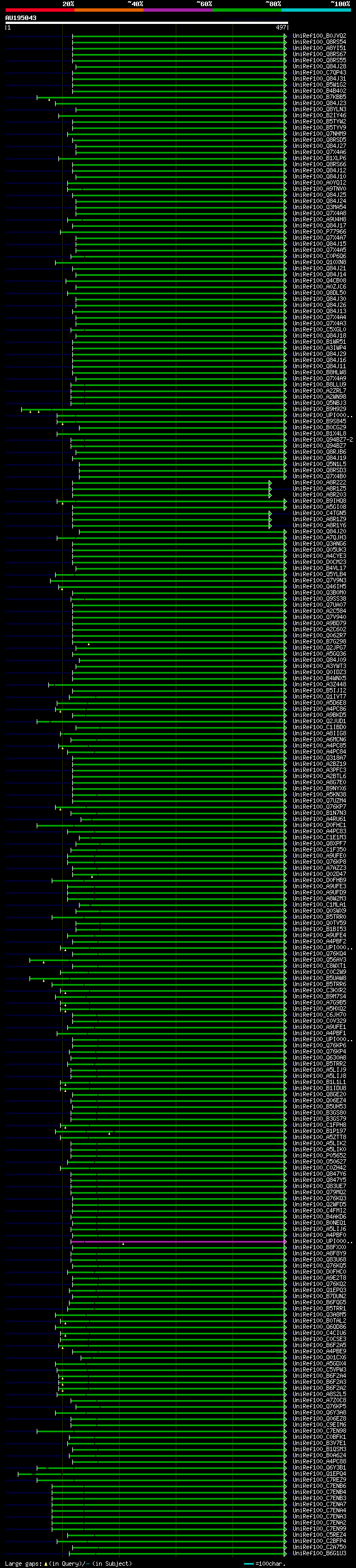Select hit label UniRef100_Q8DL50

pyautogui.click(x=319, y=293)
